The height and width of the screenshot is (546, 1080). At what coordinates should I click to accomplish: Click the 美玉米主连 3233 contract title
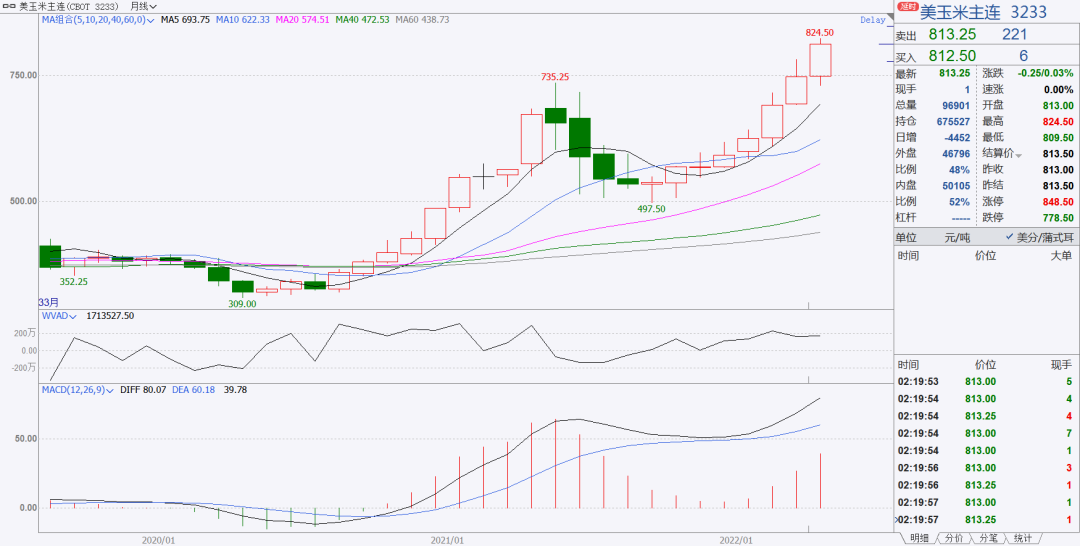coord(984,12)
